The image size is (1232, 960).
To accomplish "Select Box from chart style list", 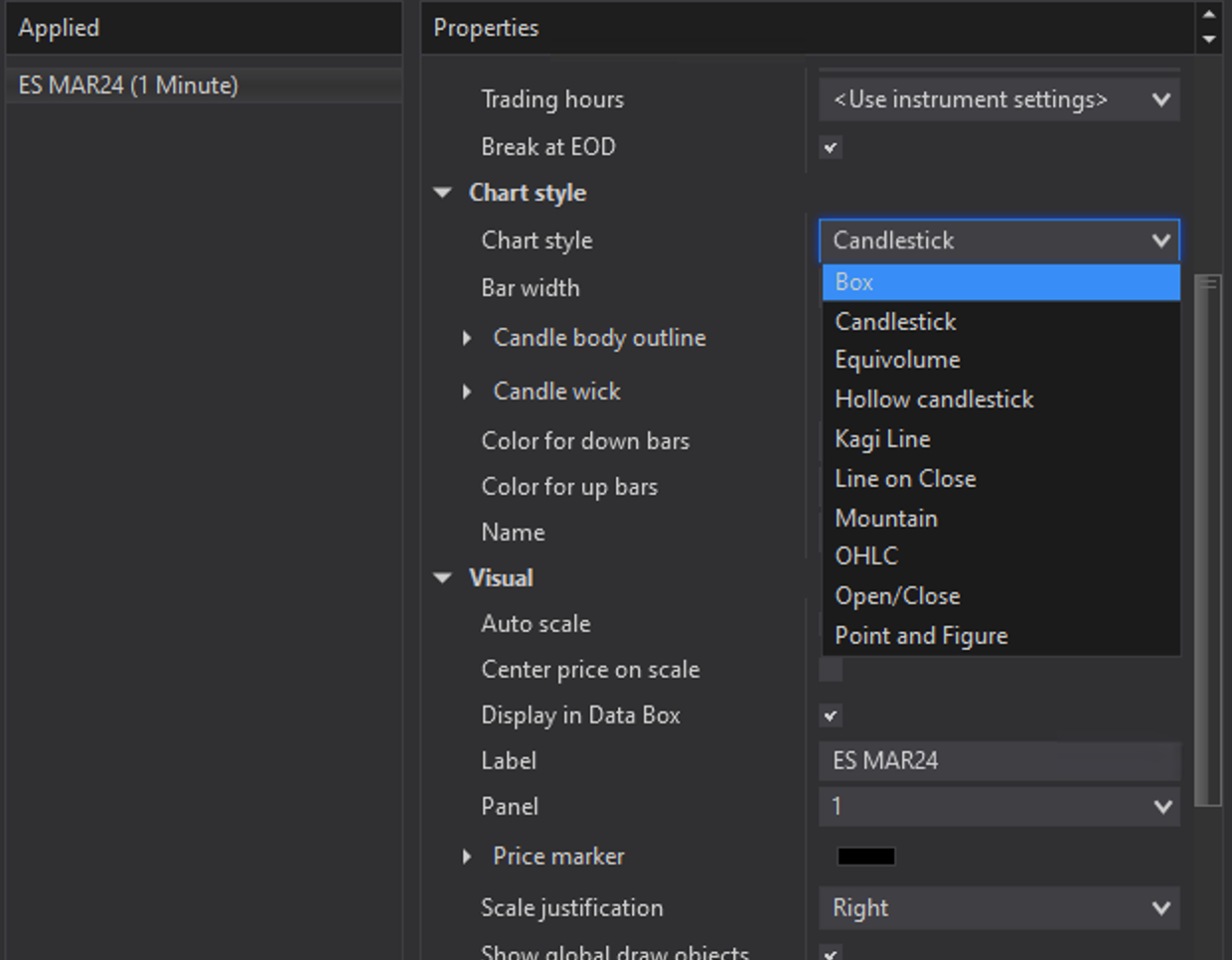I will [x=1001, y=282].
